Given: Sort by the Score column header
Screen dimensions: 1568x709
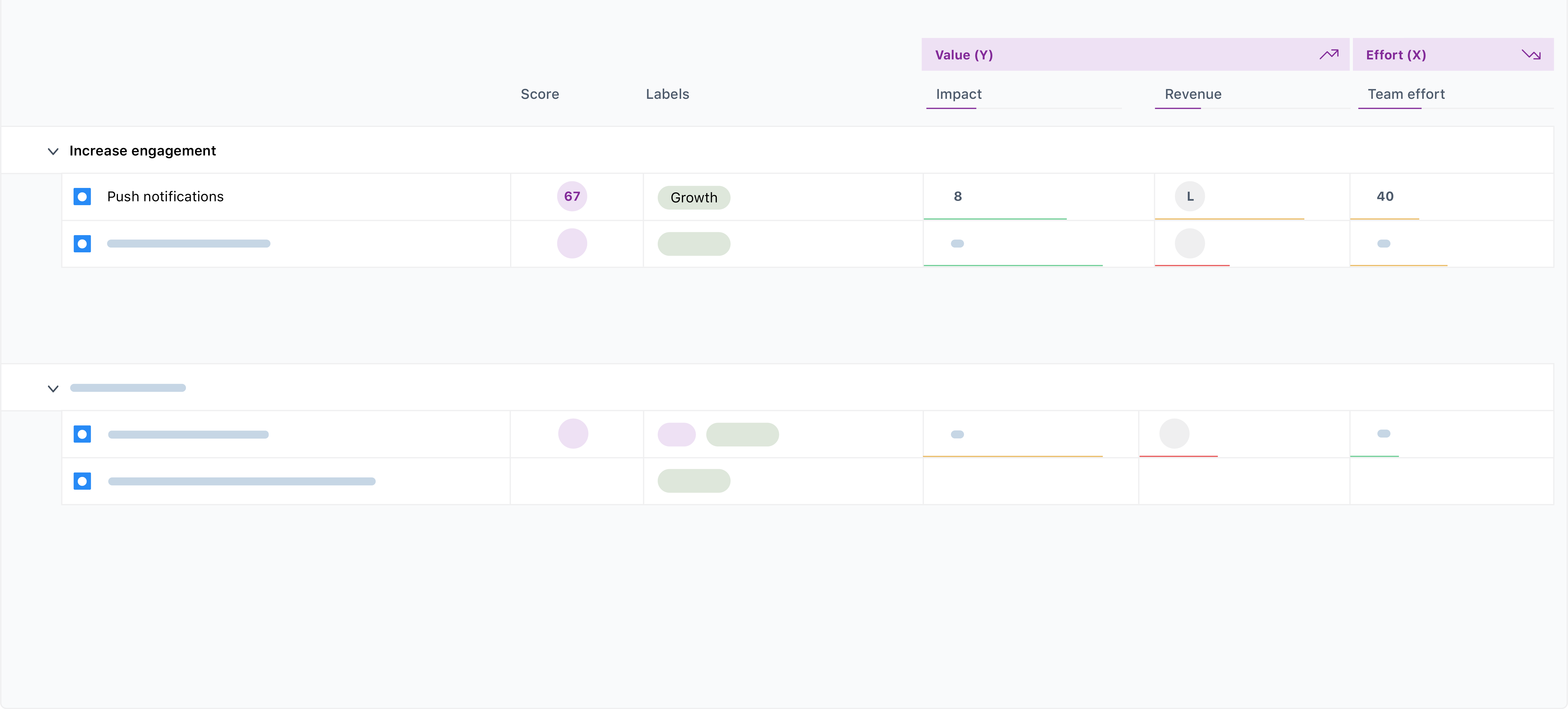Looking at the screenshot, I should (539, 94).
